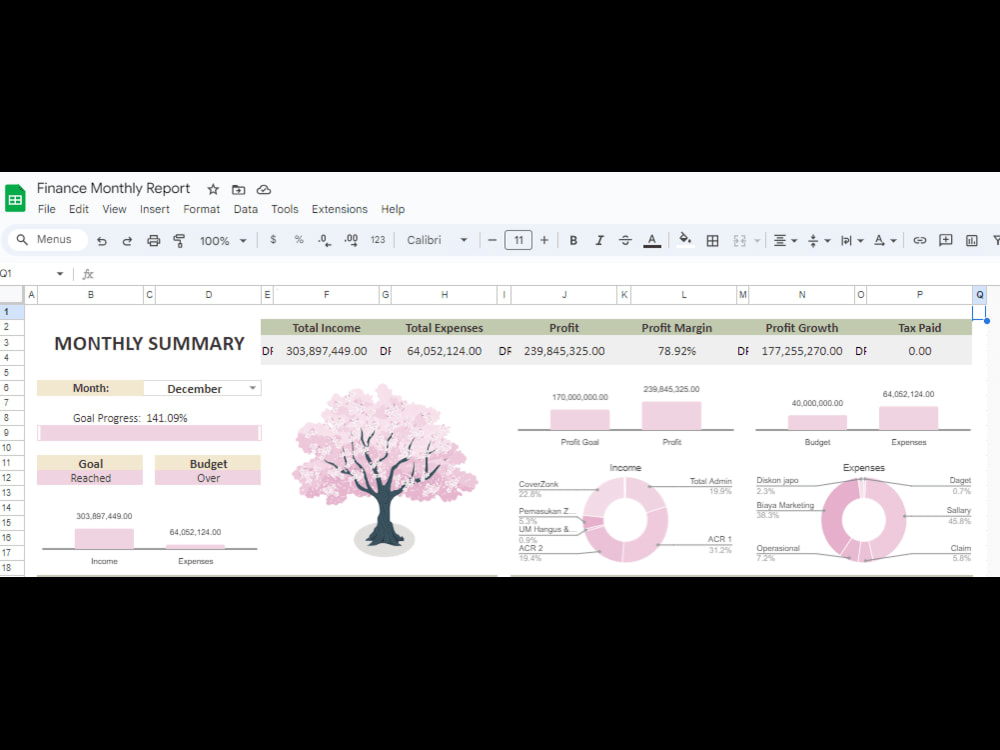This screenshot has width=1000, height=750.
Task: Open the horizontal align dropdown
Action: tap(785, 240)
